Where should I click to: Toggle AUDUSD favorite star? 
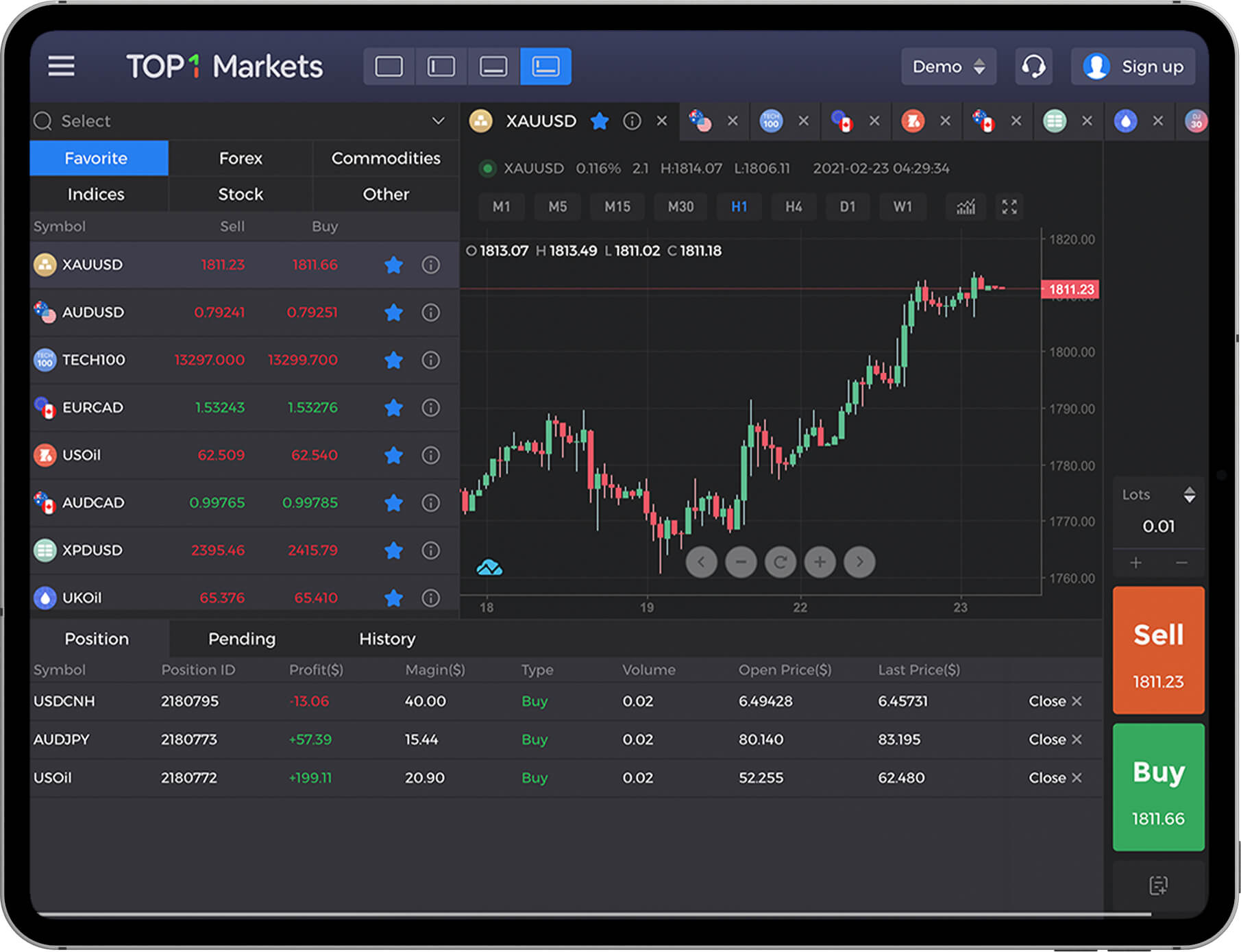point(393,313)
